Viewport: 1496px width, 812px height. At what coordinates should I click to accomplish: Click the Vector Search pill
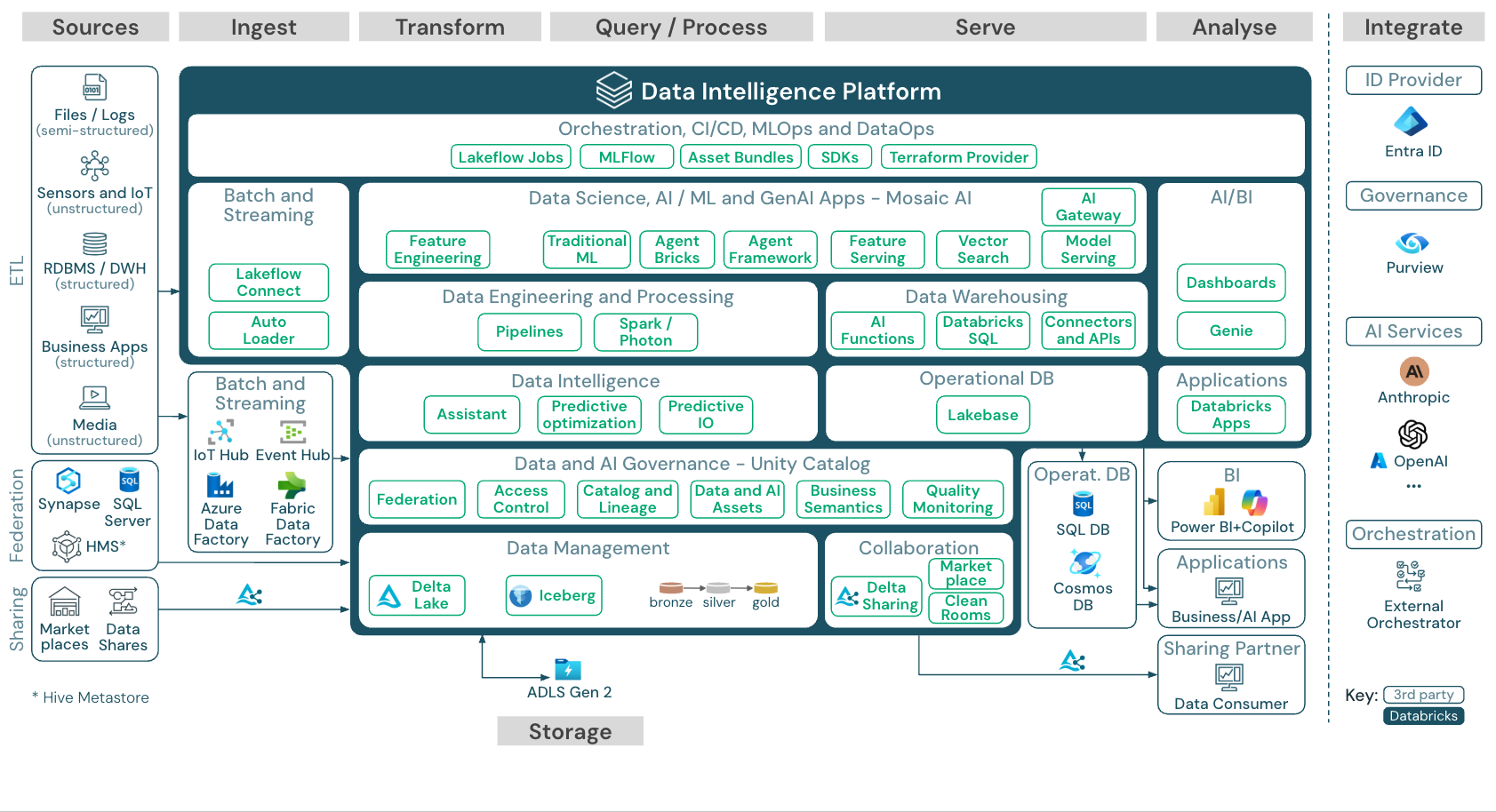tap(982, 250)
